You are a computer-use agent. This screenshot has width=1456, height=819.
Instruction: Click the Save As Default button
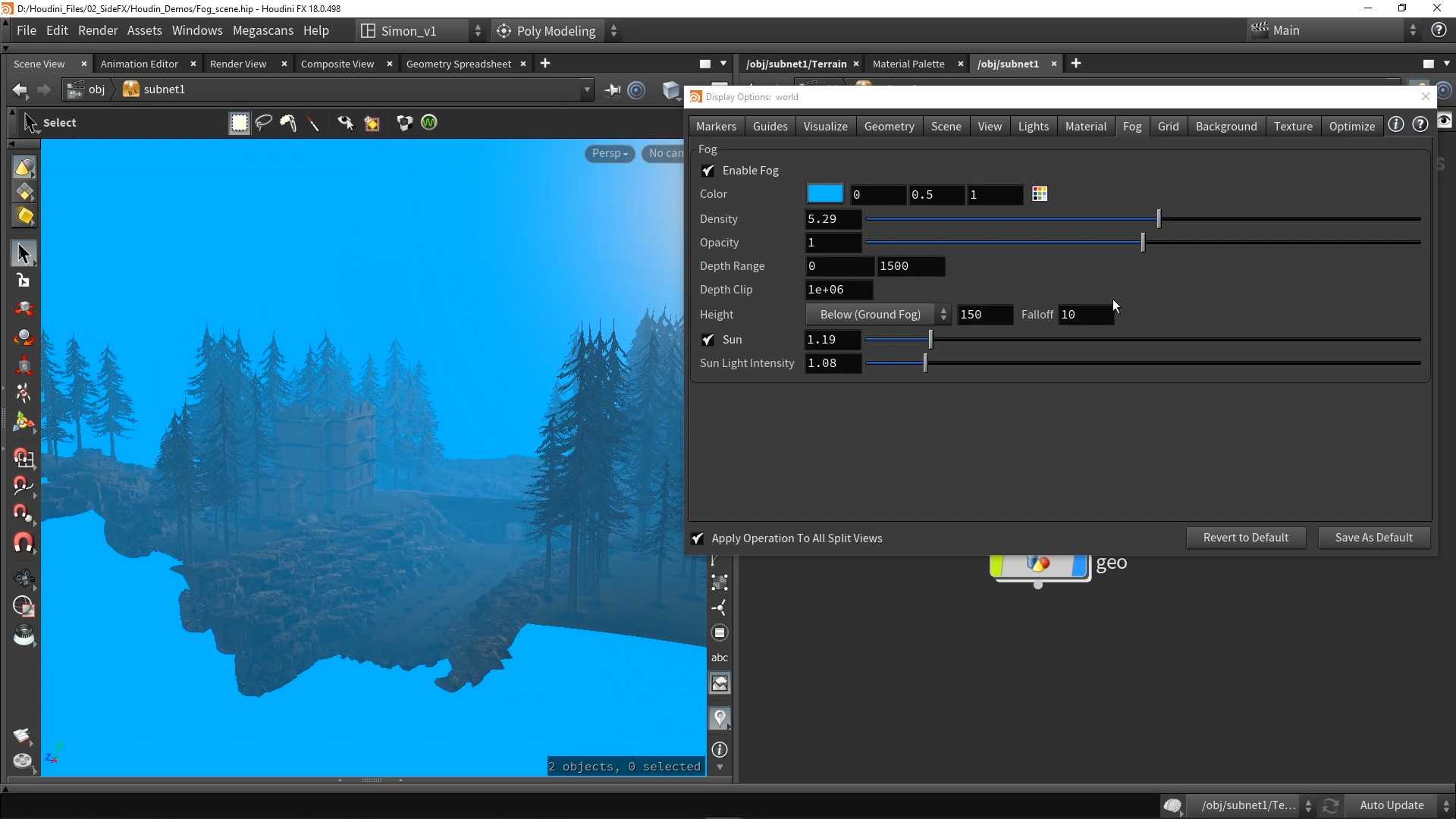(1373, 538)
